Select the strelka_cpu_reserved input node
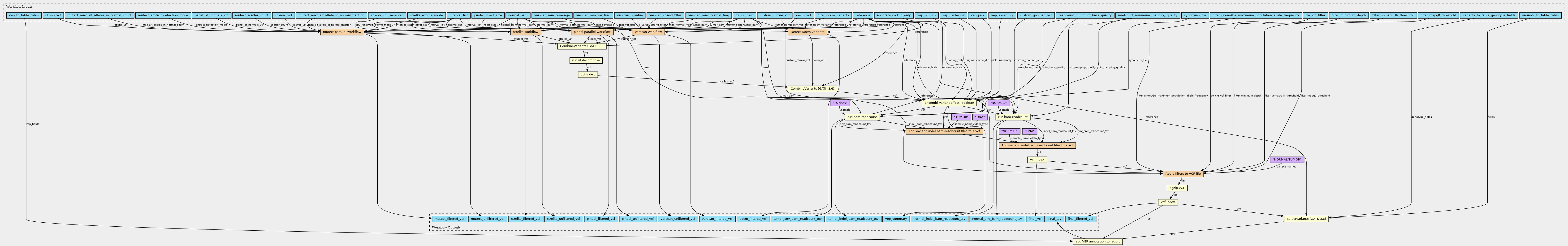This screenshot has width=1568, height=246. (x=387, y=15)
